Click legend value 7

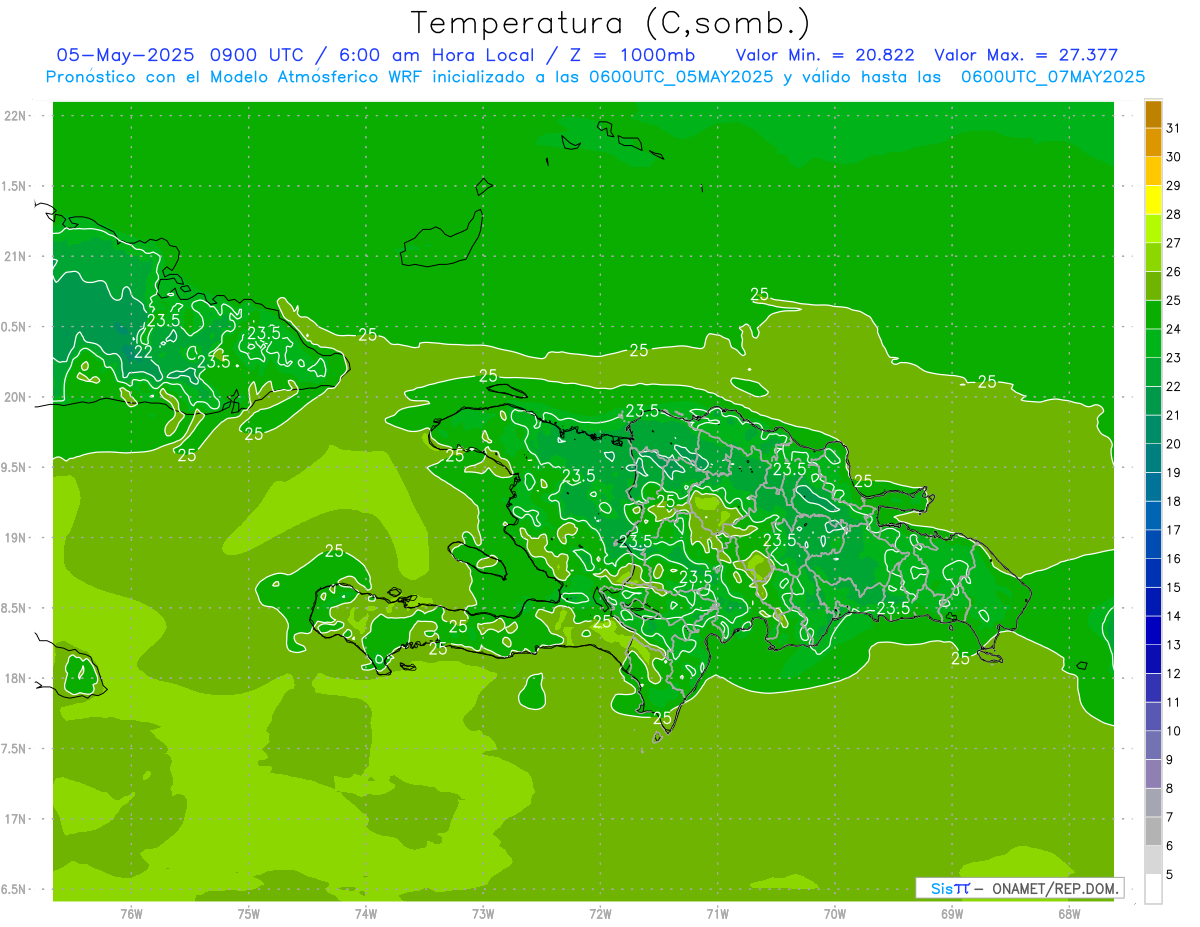tap(1170, 817)
